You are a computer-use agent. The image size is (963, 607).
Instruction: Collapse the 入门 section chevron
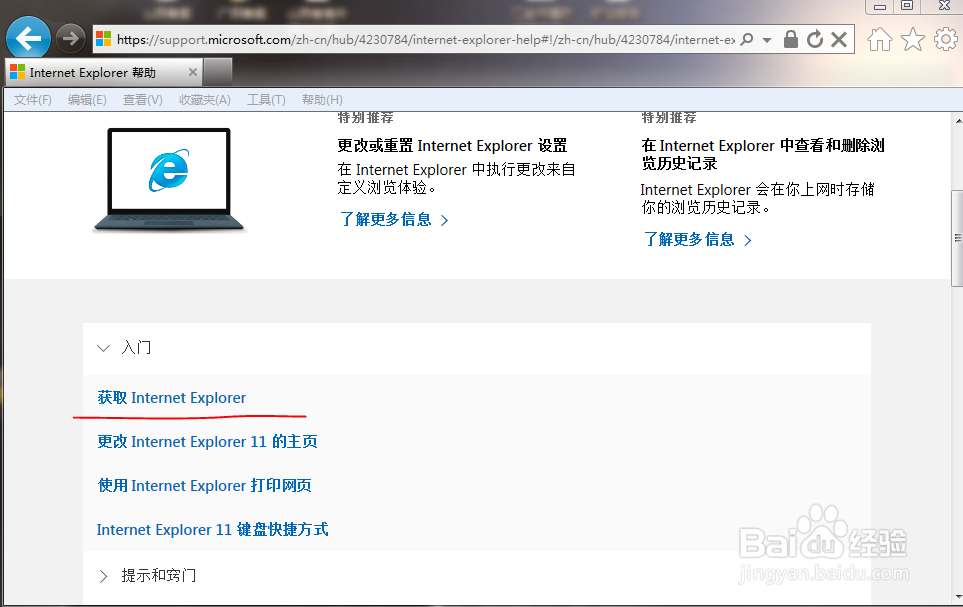coord(104,347)
